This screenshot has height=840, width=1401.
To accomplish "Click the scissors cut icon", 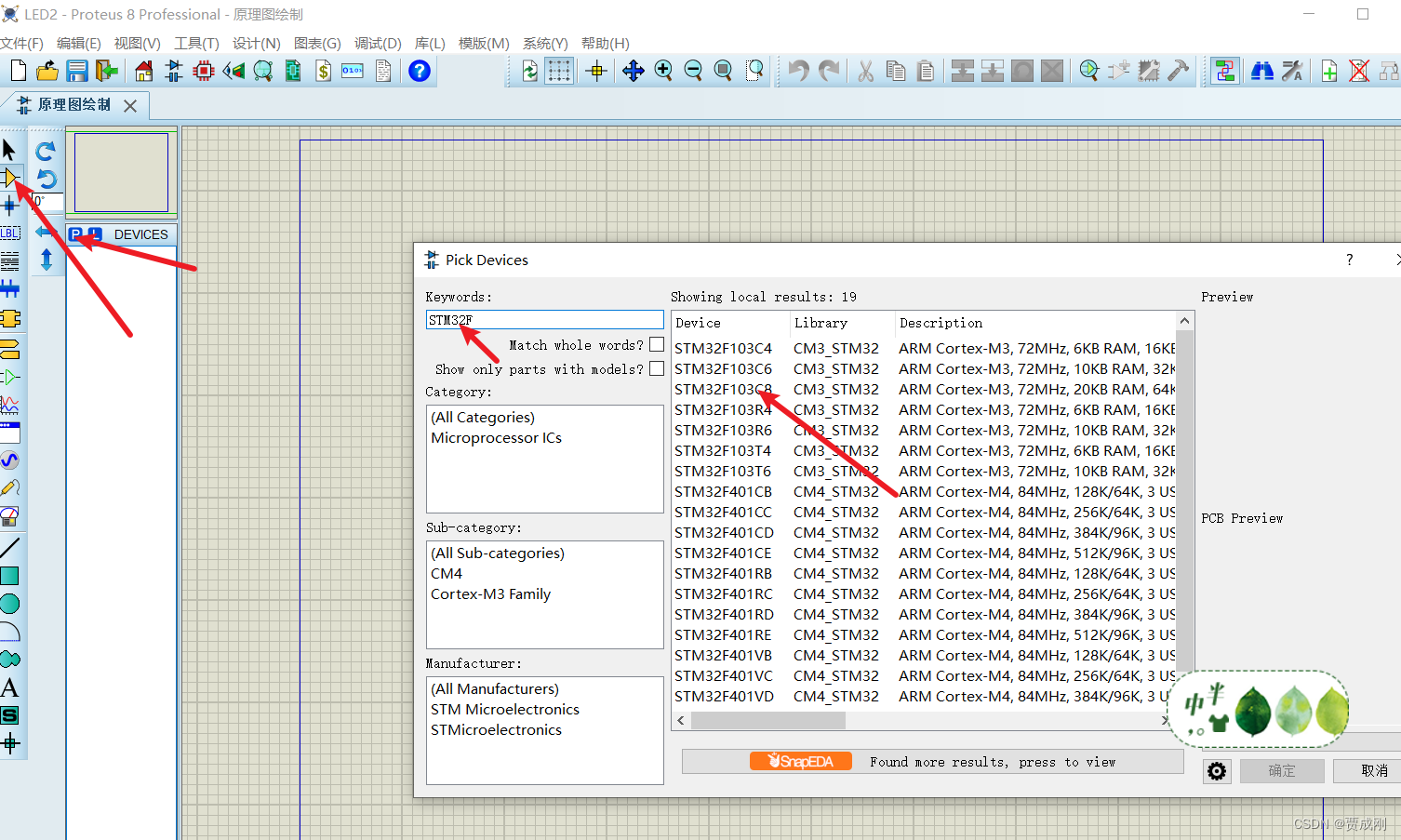I will (x=866, y=71).
